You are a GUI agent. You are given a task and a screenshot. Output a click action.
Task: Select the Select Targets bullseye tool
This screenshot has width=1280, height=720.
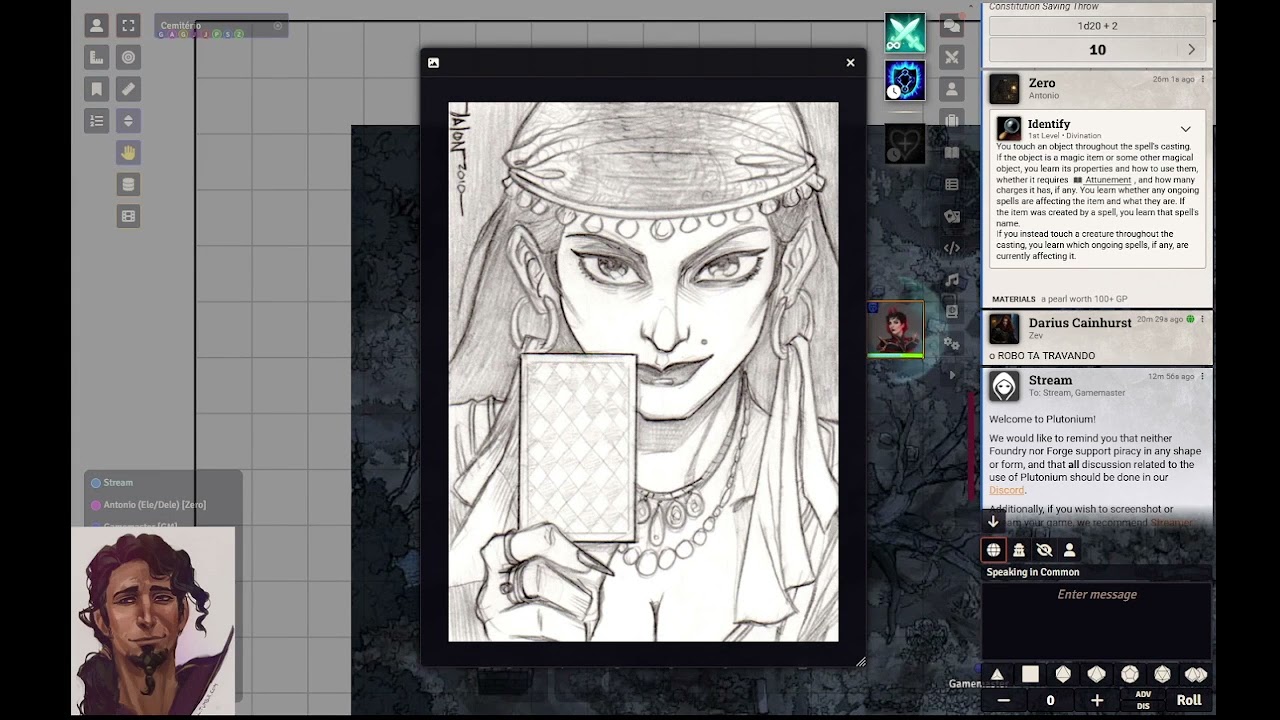(x=128, y=57)
